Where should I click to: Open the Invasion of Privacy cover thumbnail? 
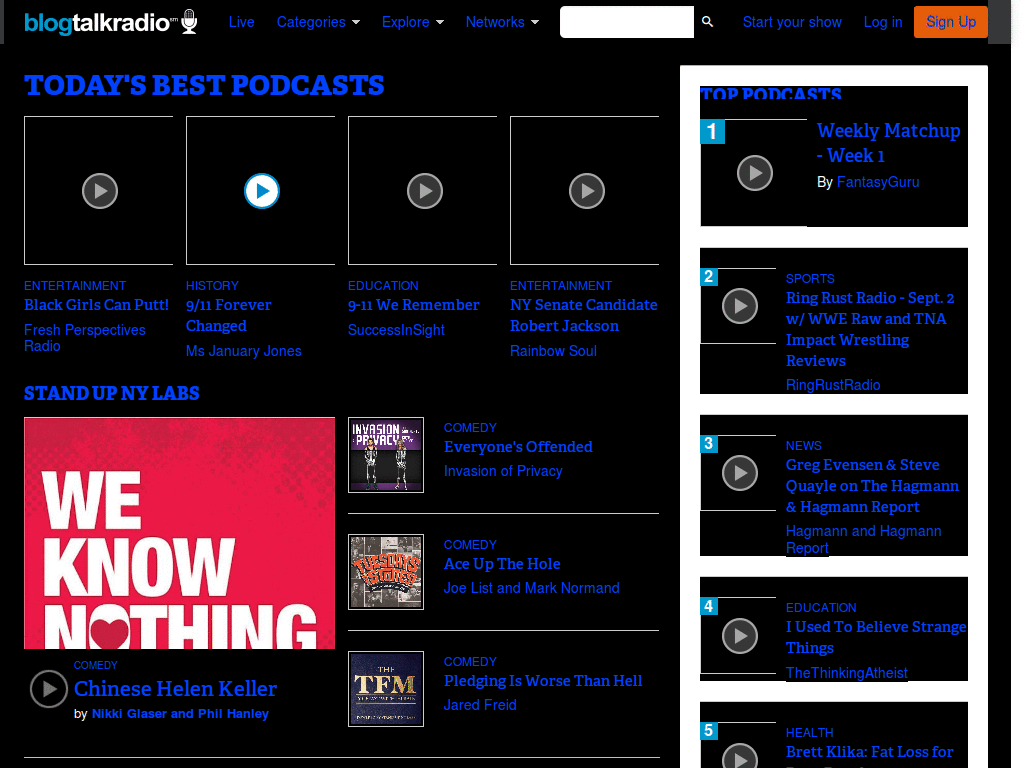(x=386, y=455)
